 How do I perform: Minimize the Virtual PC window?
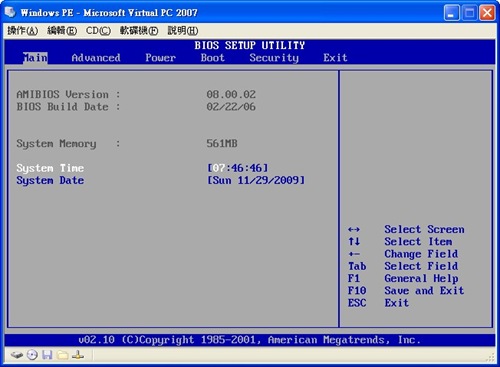[451, 13]
